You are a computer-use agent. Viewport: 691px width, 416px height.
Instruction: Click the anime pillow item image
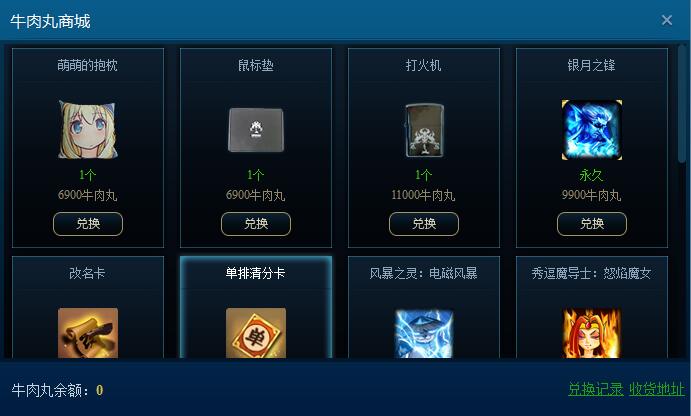(88, 130)
